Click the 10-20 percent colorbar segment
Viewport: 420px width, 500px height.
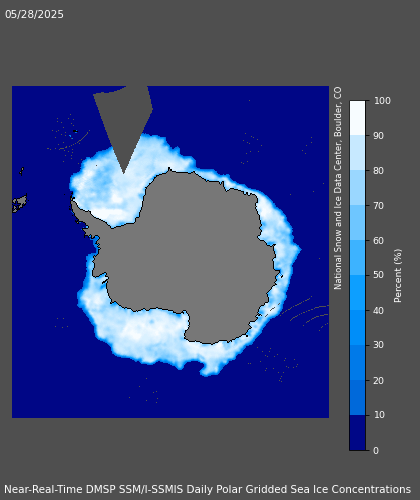coord(357,398)
